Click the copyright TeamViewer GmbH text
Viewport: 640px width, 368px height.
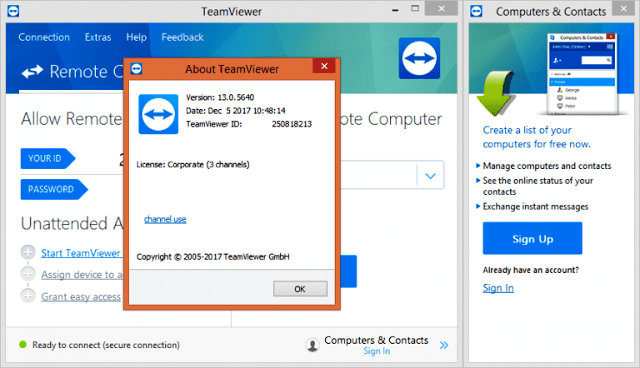pyautogui.click(x=213, y=257)
